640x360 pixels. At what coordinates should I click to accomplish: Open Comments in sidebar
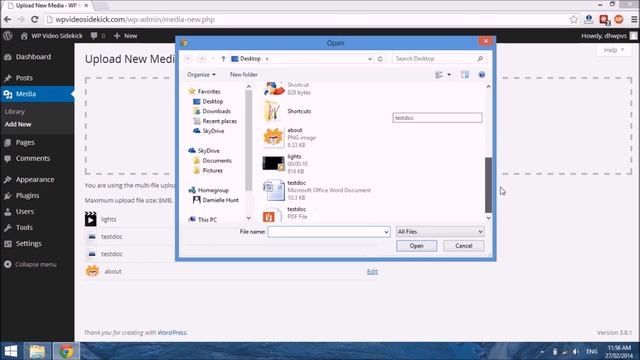coord(33,158)
